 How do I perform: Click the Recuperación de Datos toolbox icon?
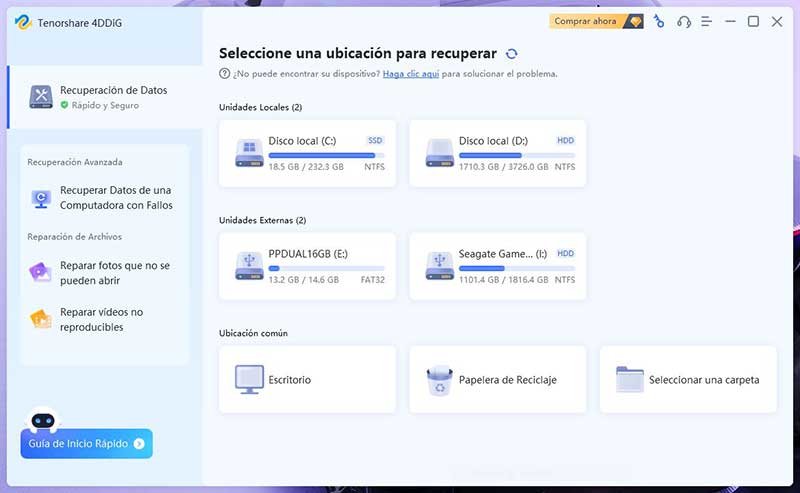click(41, 97)
